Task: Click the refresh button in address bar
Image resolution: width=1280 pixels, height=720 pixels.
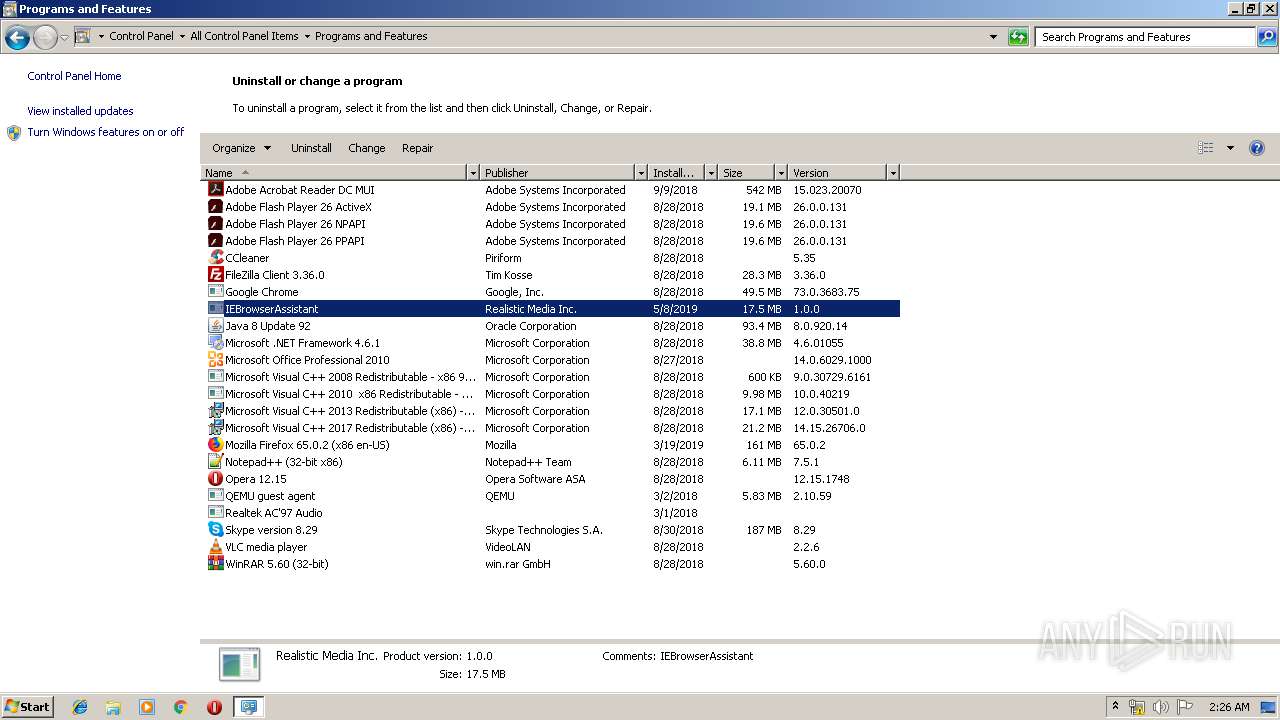Action: (1018, 37)
